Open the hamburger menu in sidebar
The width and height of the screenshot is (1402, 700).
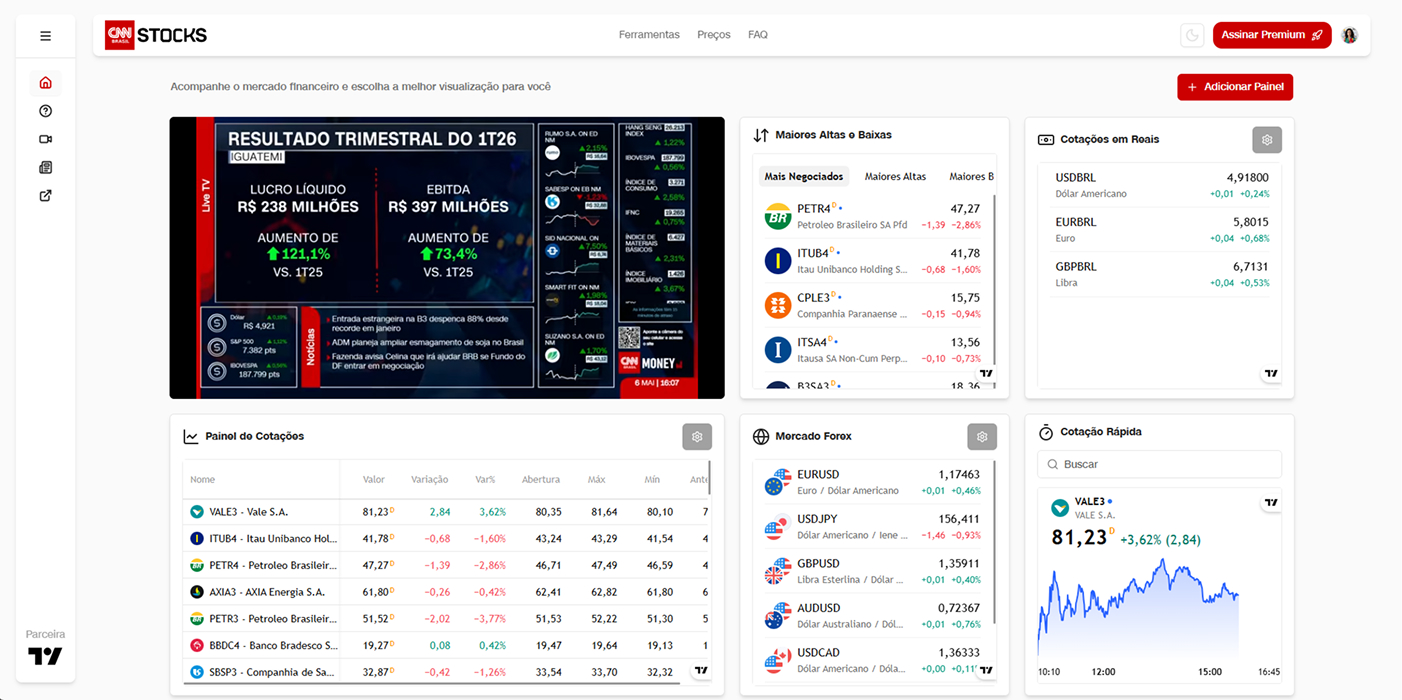45,36
